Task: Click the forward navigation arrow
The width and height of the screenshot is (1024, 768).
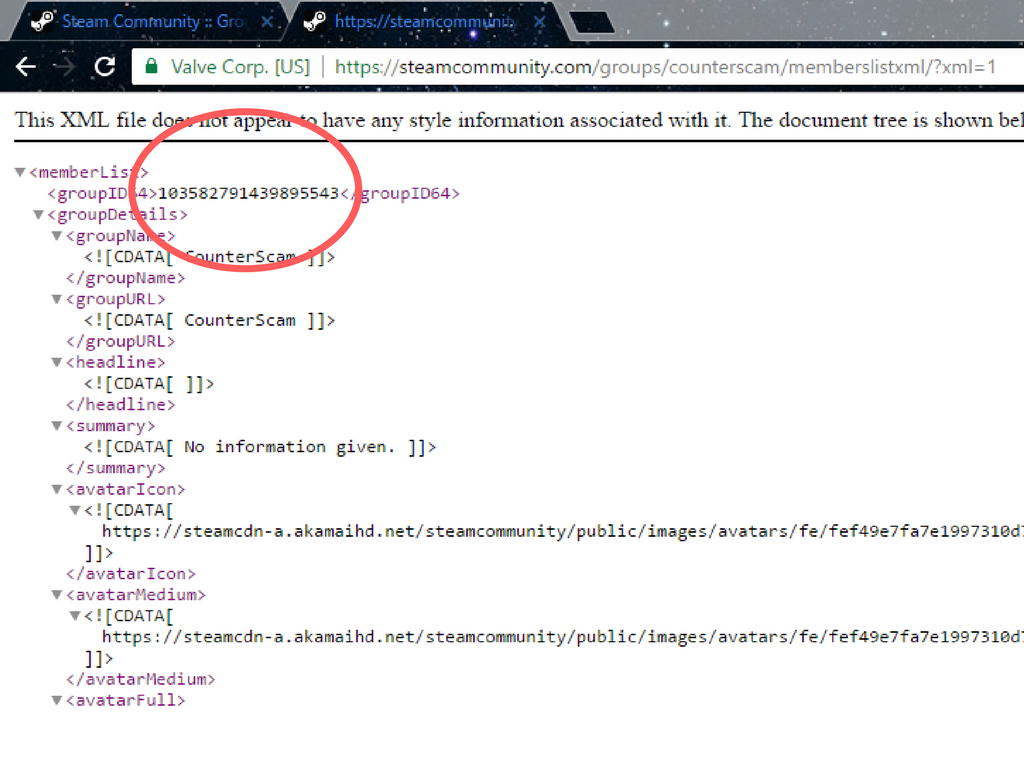Action: 64,67
